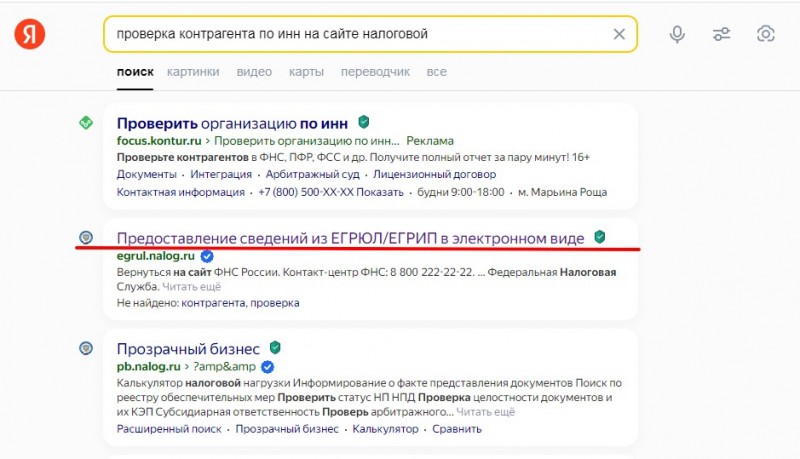Click the Yandex logo icon
The image size is (800, 459).
tap(30, 34)
